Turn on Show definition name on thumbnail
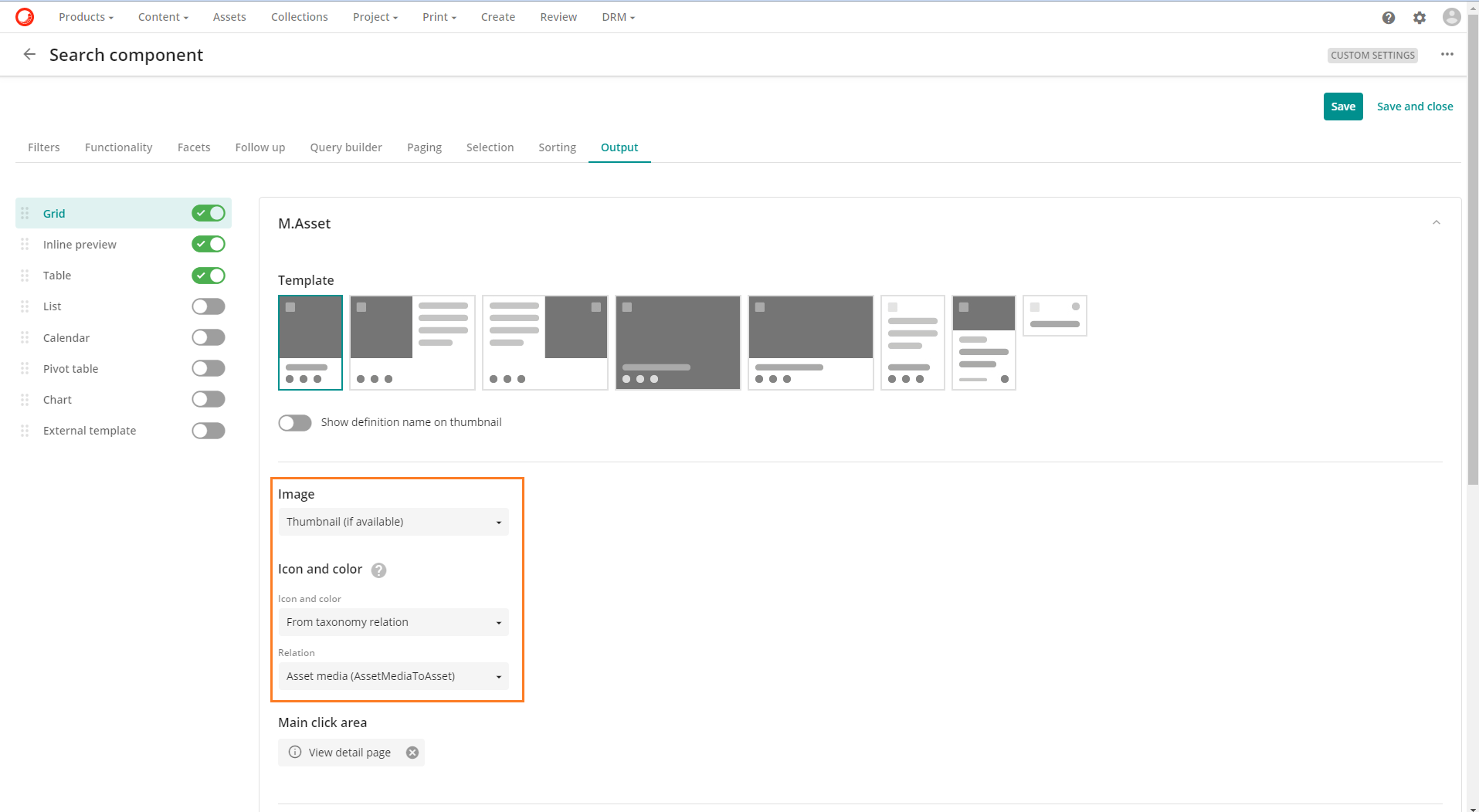Image resolution: width=1479 pixels, height=812 pixels. point(294,422)
